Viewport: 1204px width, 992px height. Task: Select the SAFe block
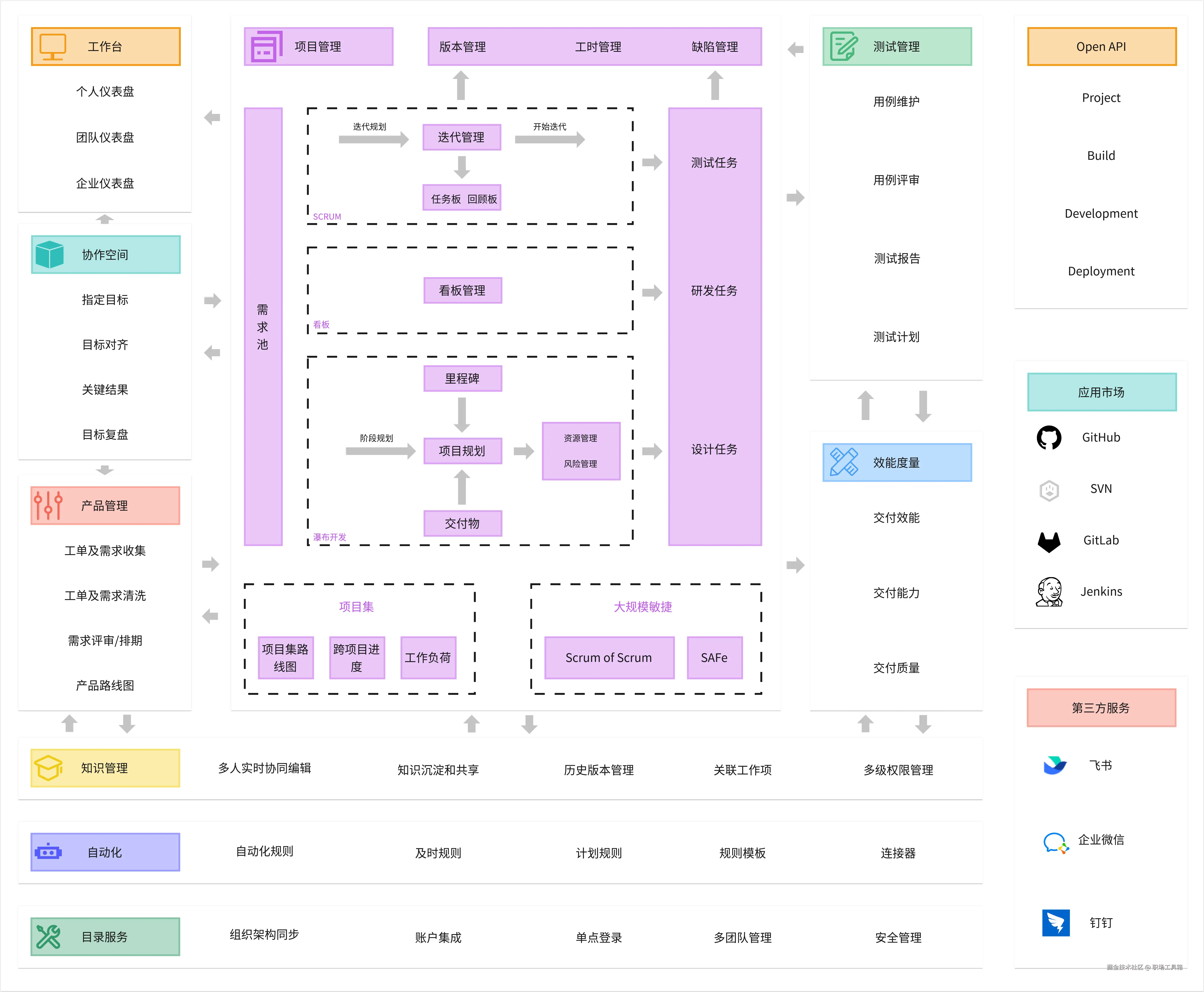point(714,658)
